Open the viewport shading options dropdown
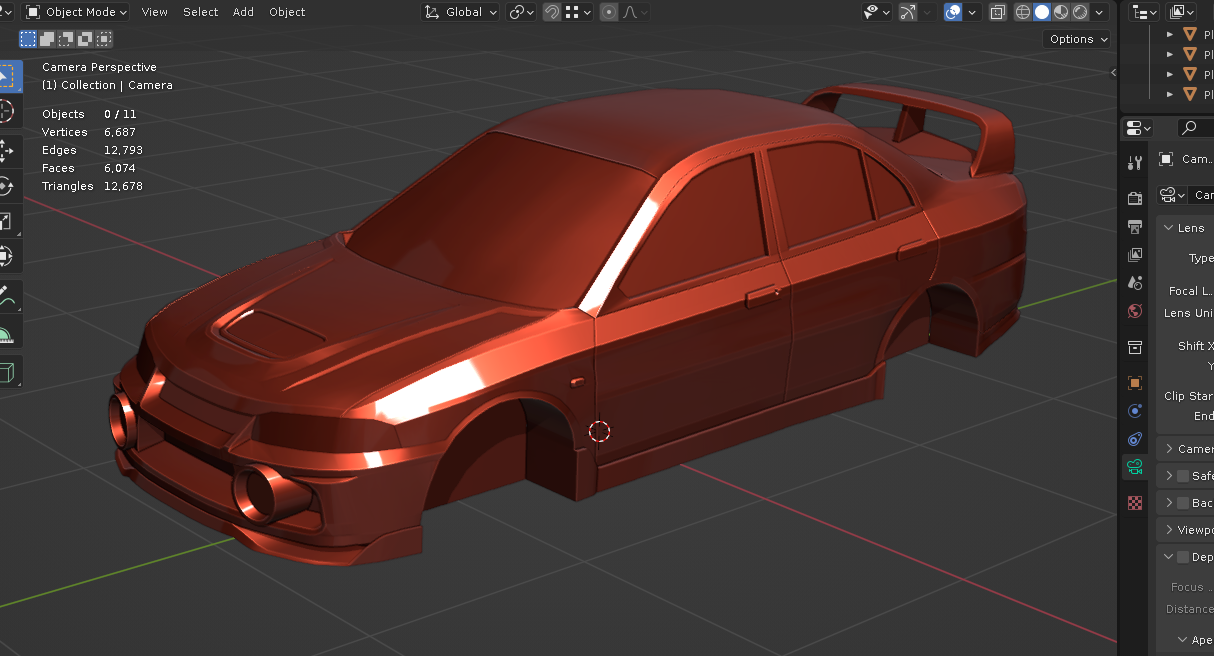The image size is (1214, 656). click(x=1100, y=12)
